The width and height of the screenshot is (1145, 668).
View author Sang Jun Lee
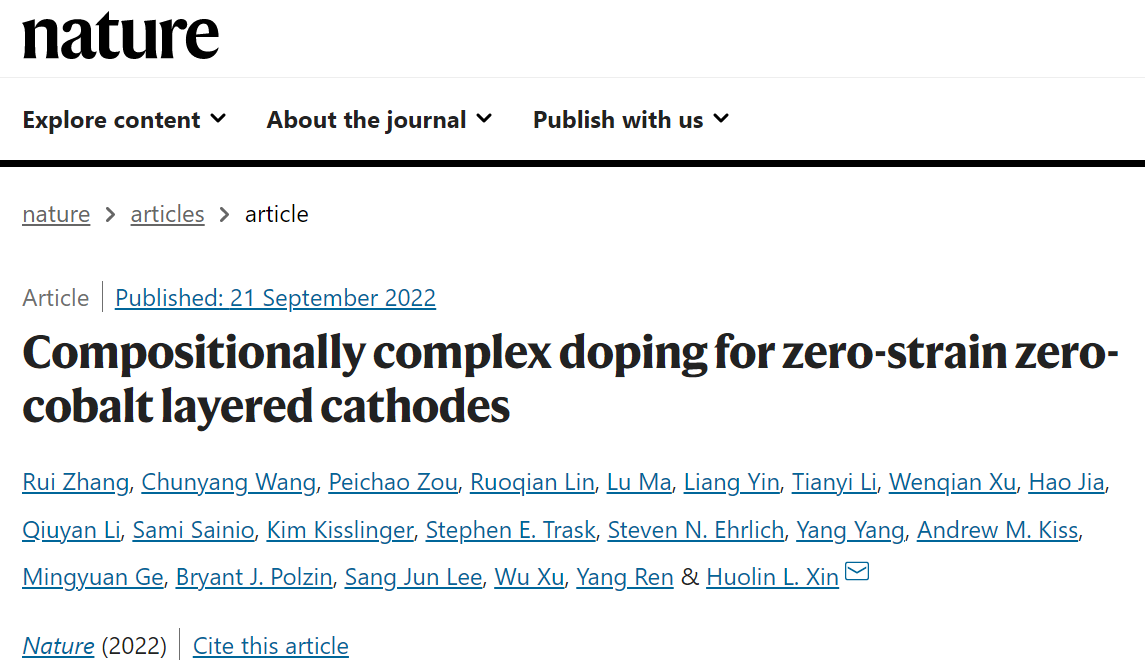click(413, 577)
